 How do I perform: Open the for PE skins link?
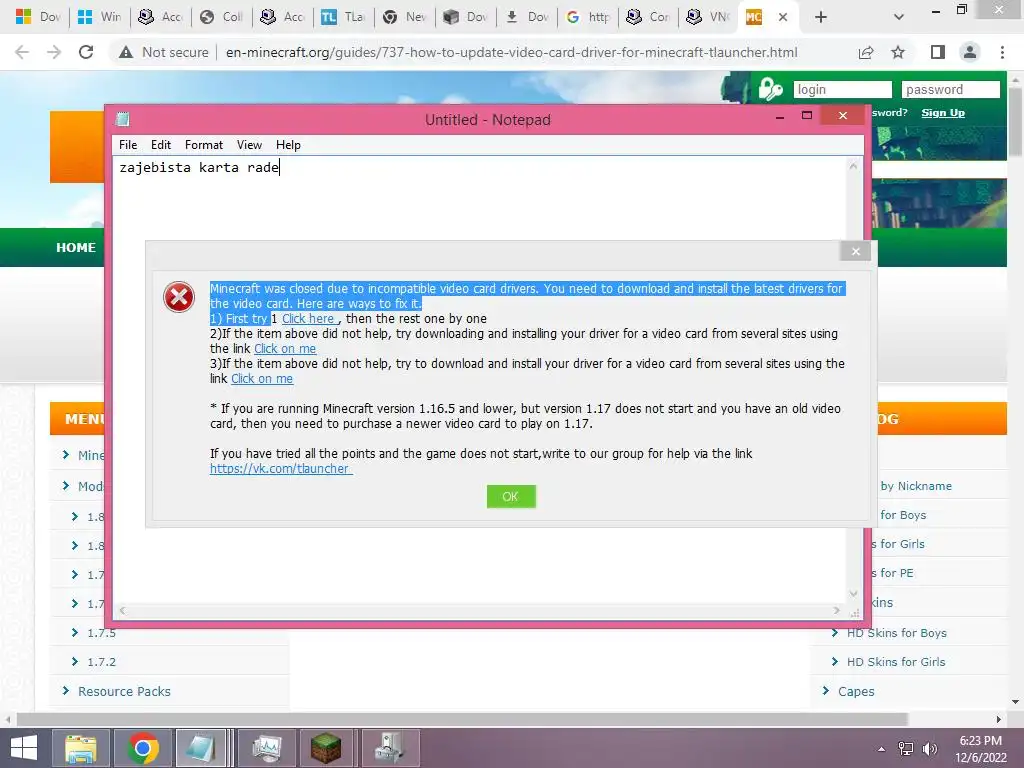(897, 573)
